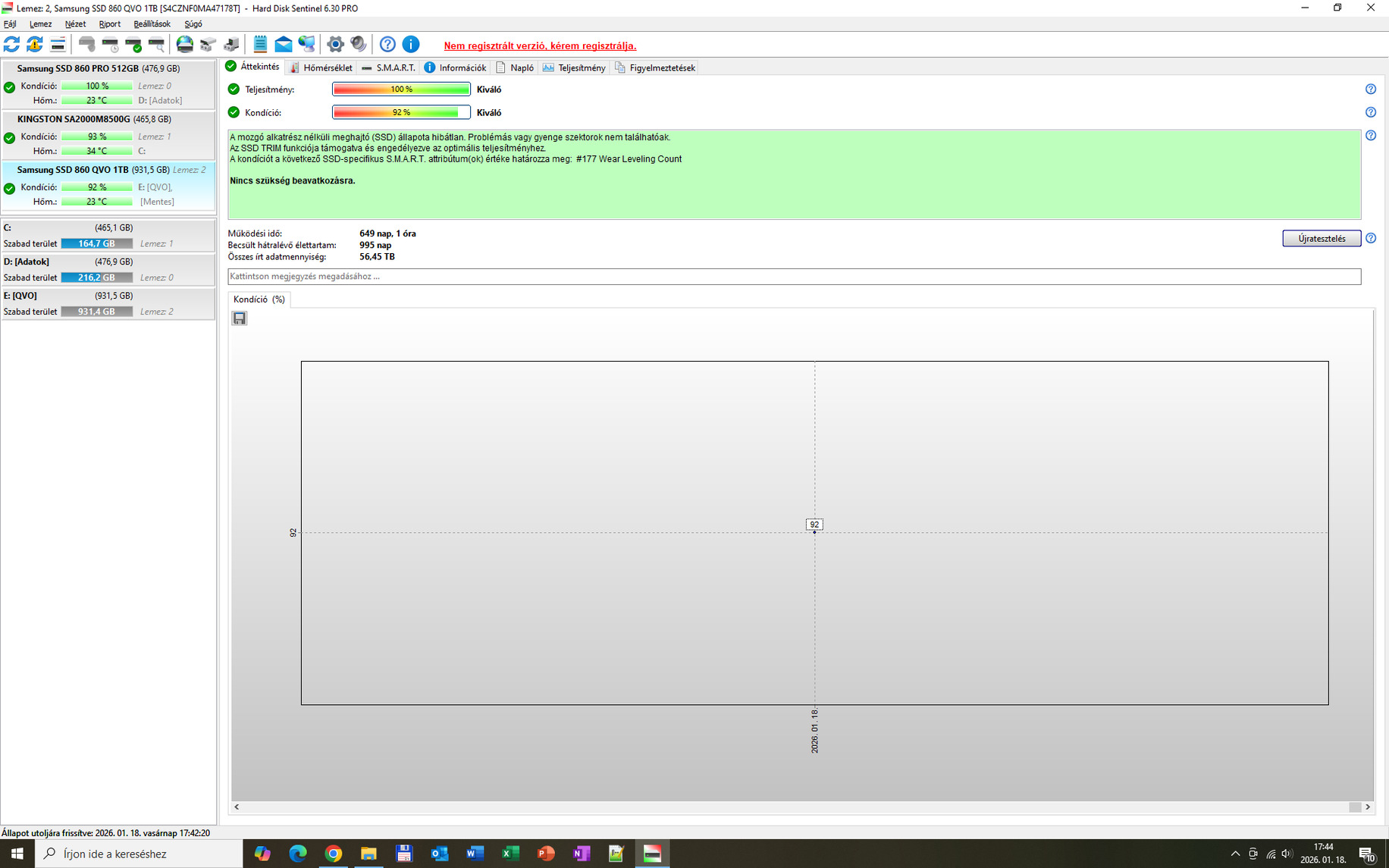Image resolution: width=1389 pixels, height=868 pixels.
Task: Open the Nézet menu
Action: 75,24
